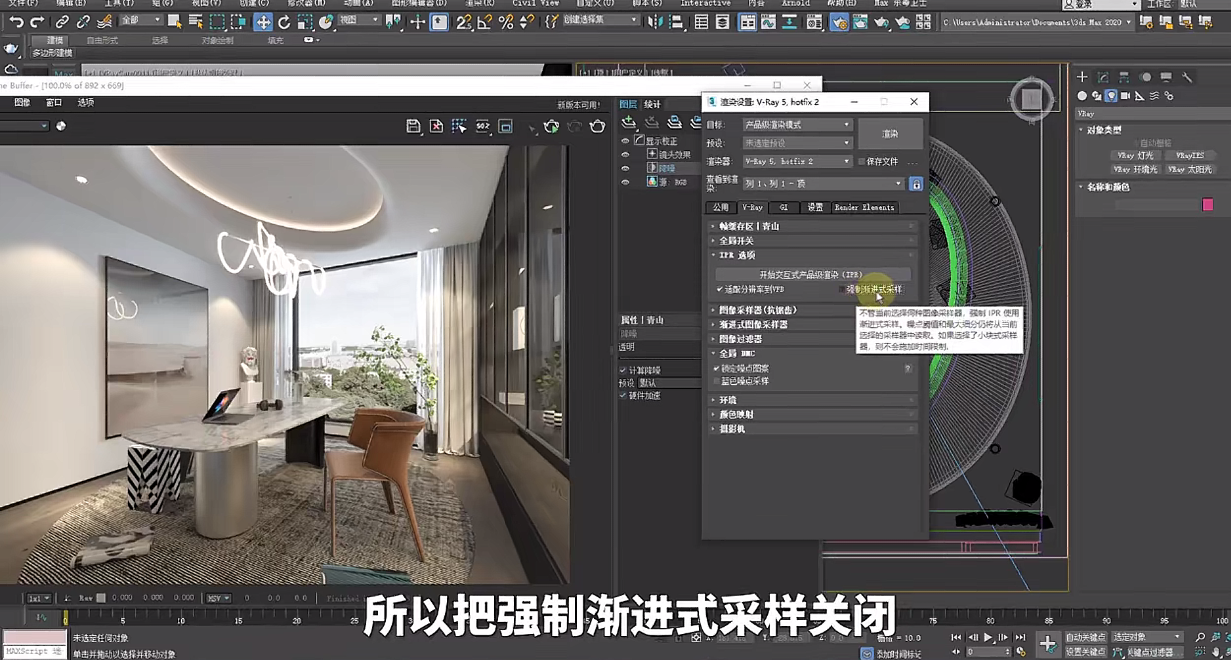Hide the 镜头效果 layer eye icon

[625, 155]
